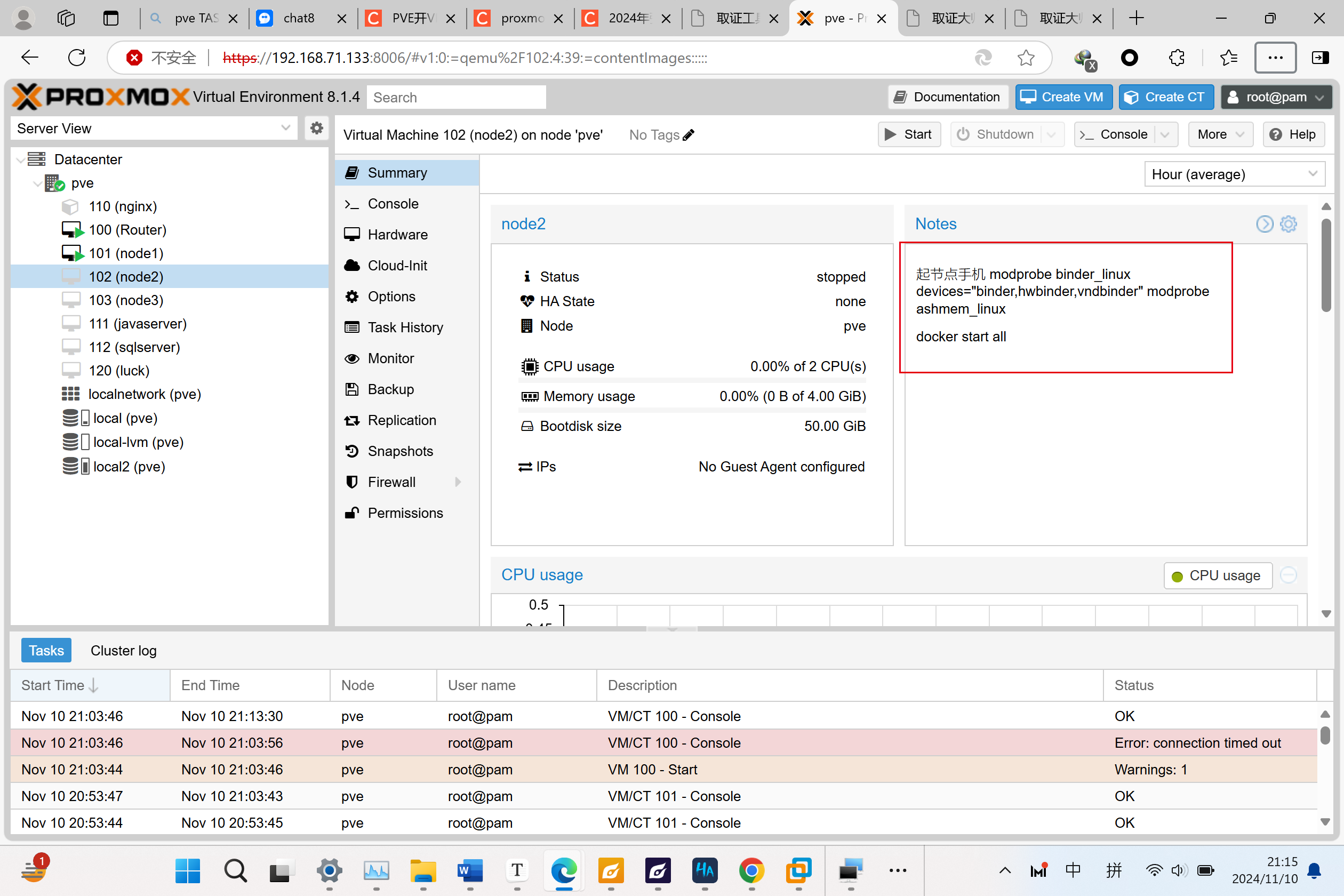1344x896 pixels.
Task: Sort tasks by Status column
Action: pyautogui.click(x=1209, y=685)
